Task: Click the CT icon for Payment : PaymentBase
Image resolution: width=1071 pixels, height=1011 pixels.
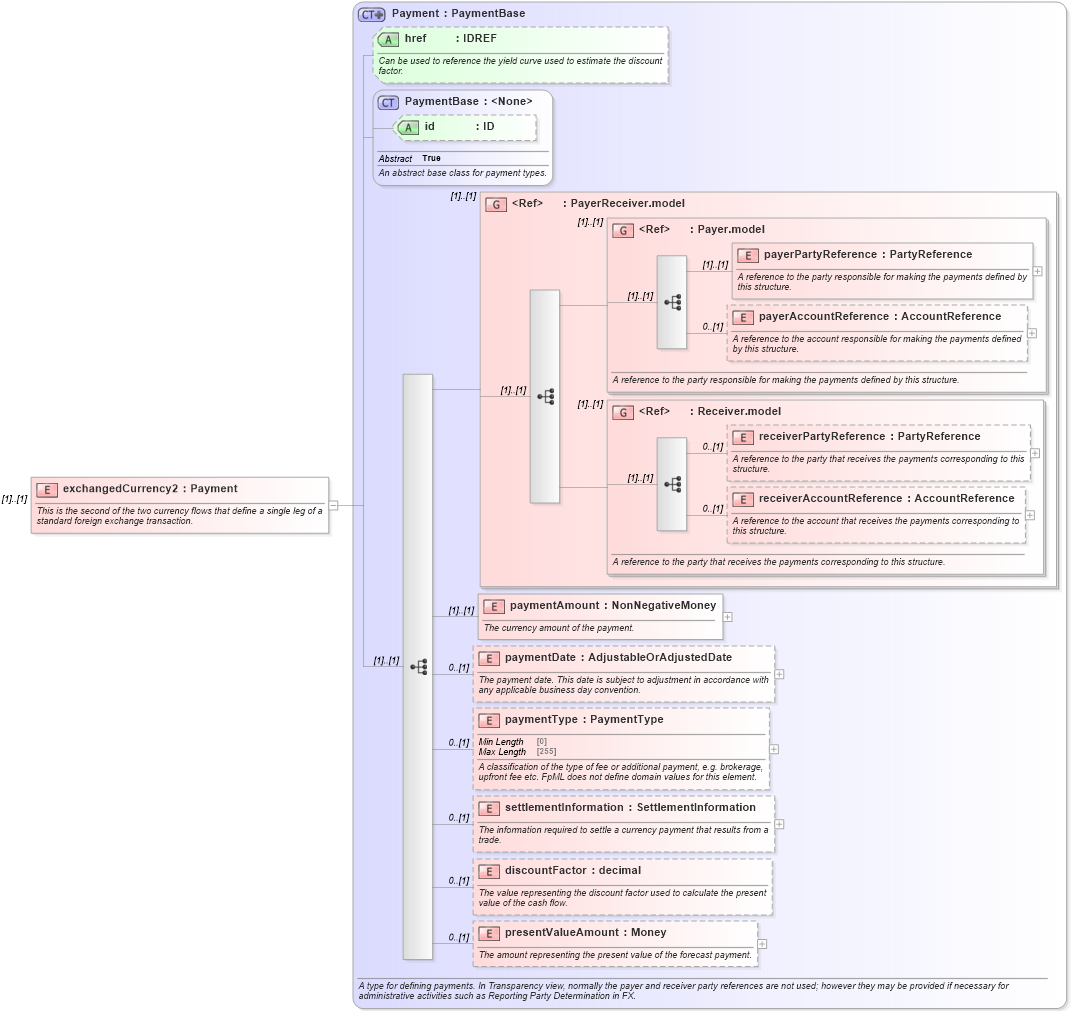Action: tap(370, 14)
